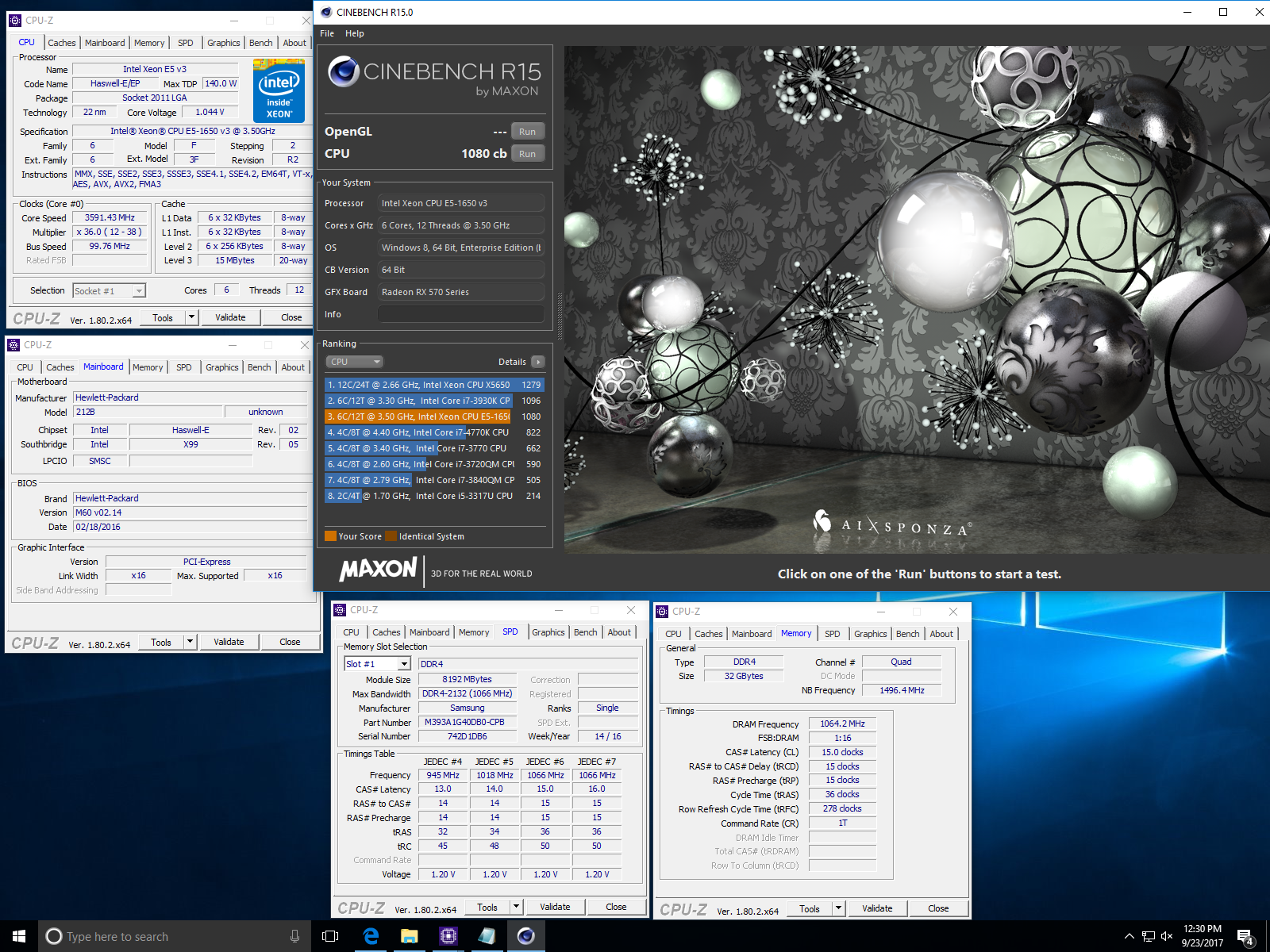Click the Identical System legend swatch
This screenshot has height=952, width=1270.
(x=391, y=536)
